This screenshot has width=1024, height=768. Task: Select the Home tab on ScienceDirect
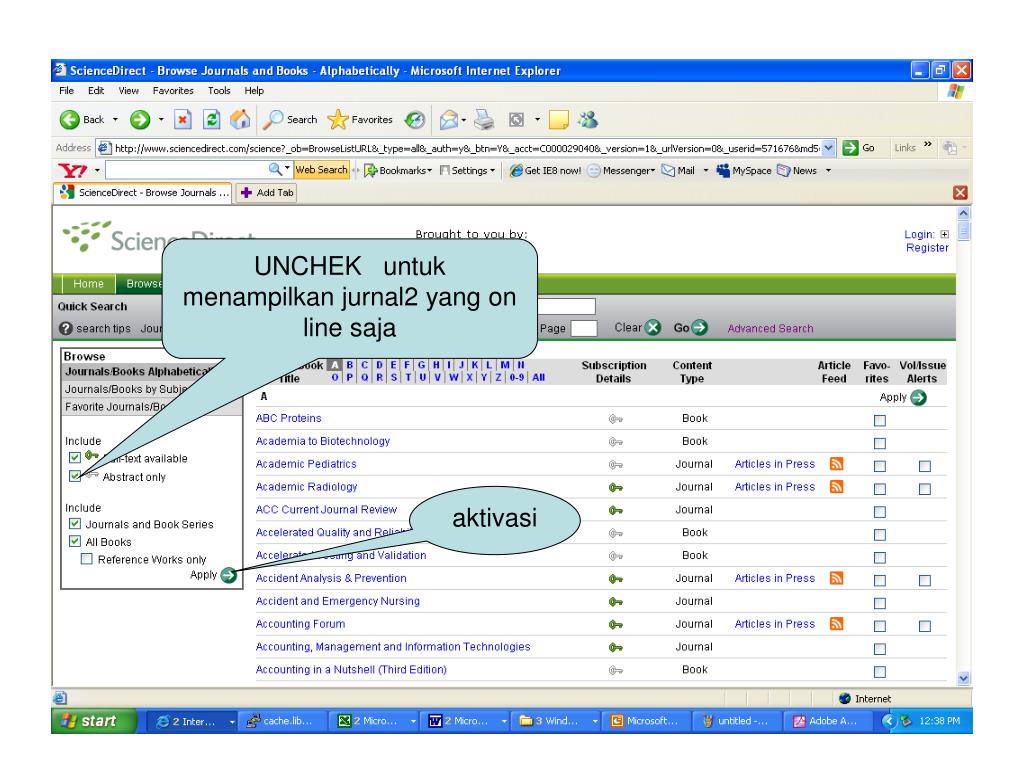click(x=88, y=284)
